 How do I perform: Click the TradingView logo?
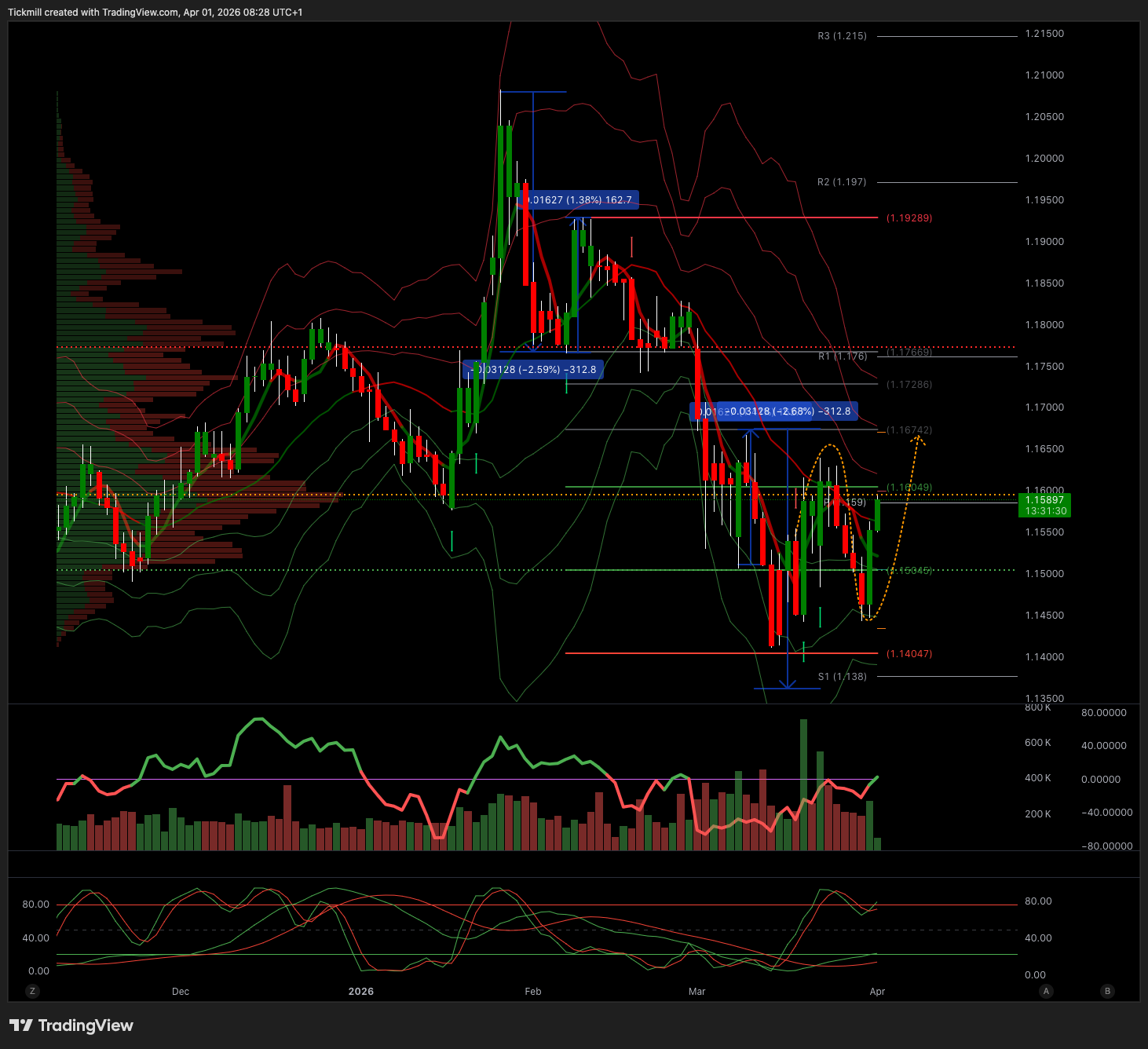point(71,1025)
